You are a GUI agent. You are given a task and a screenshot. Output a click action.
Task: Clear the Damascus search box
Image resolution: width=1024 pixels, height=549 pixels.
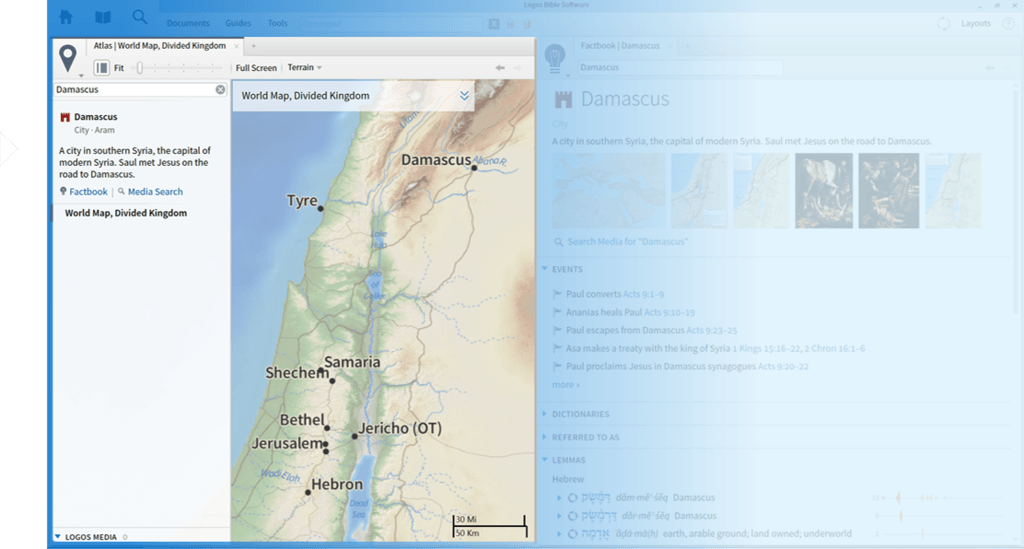point(220,89)
